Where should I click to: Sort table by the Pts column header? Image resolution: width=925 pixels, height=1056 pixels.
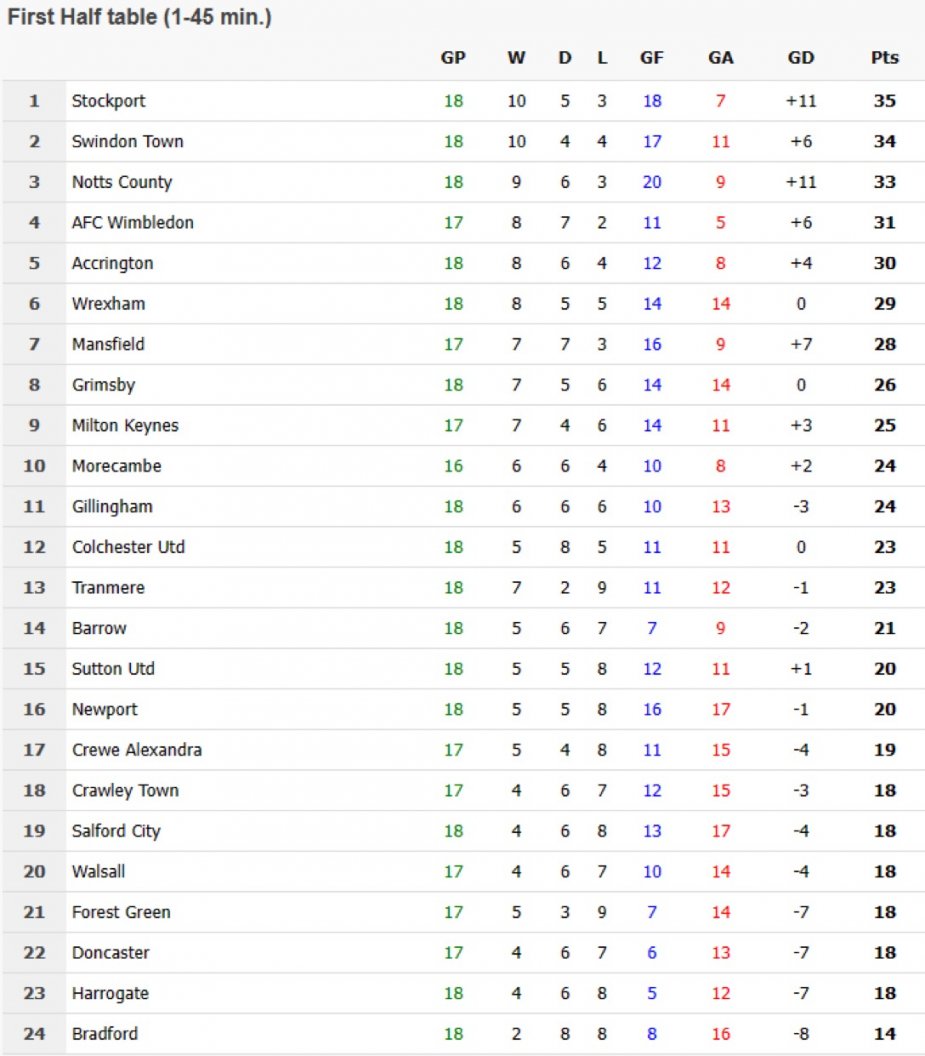click(884, 58)
